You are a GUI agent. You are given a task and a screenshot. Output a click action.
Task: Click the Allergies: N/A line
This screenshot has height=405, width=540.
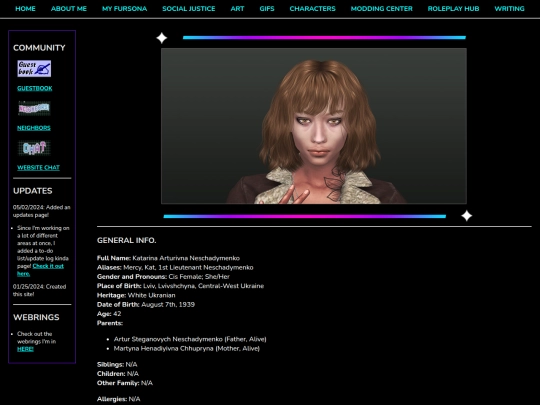coord(118,399)
